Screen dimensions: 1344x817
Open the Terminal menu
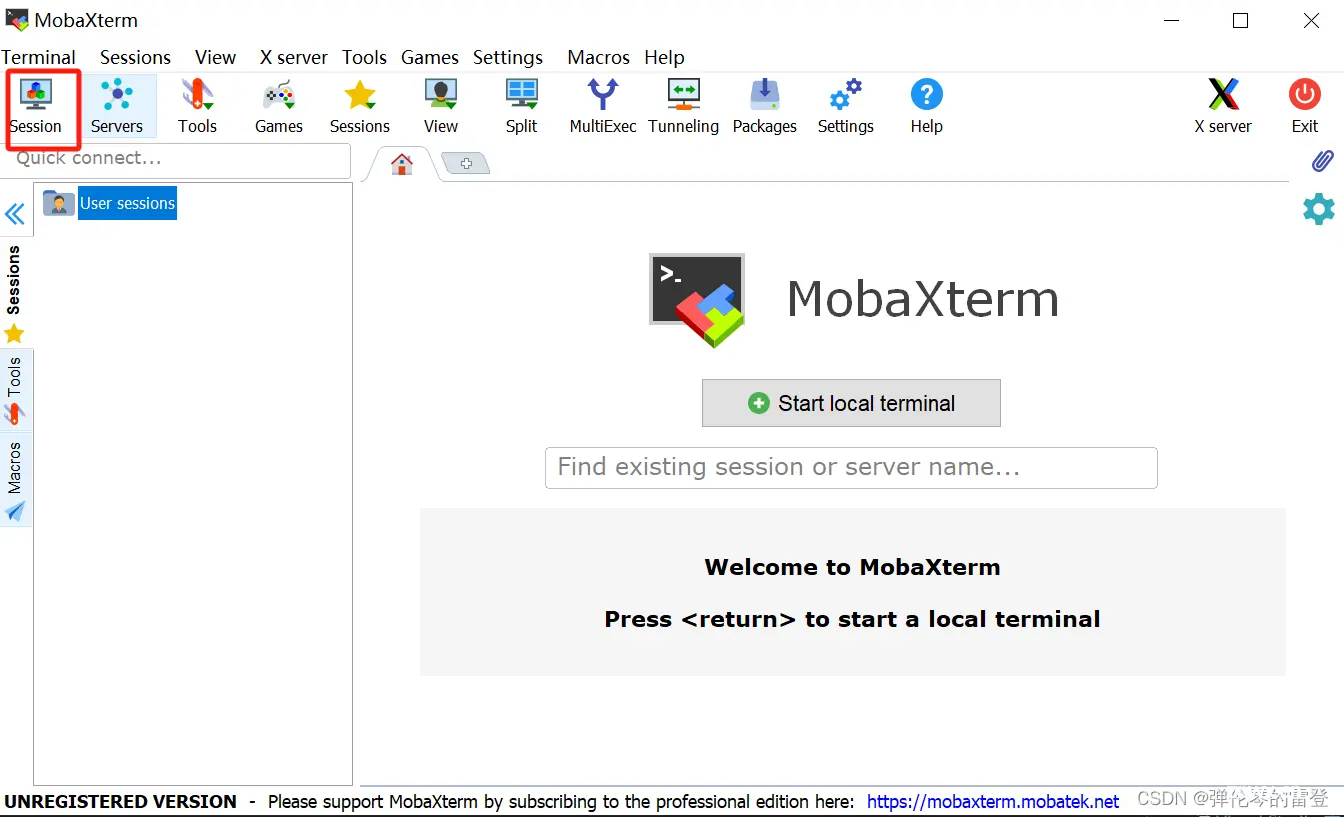39,57
